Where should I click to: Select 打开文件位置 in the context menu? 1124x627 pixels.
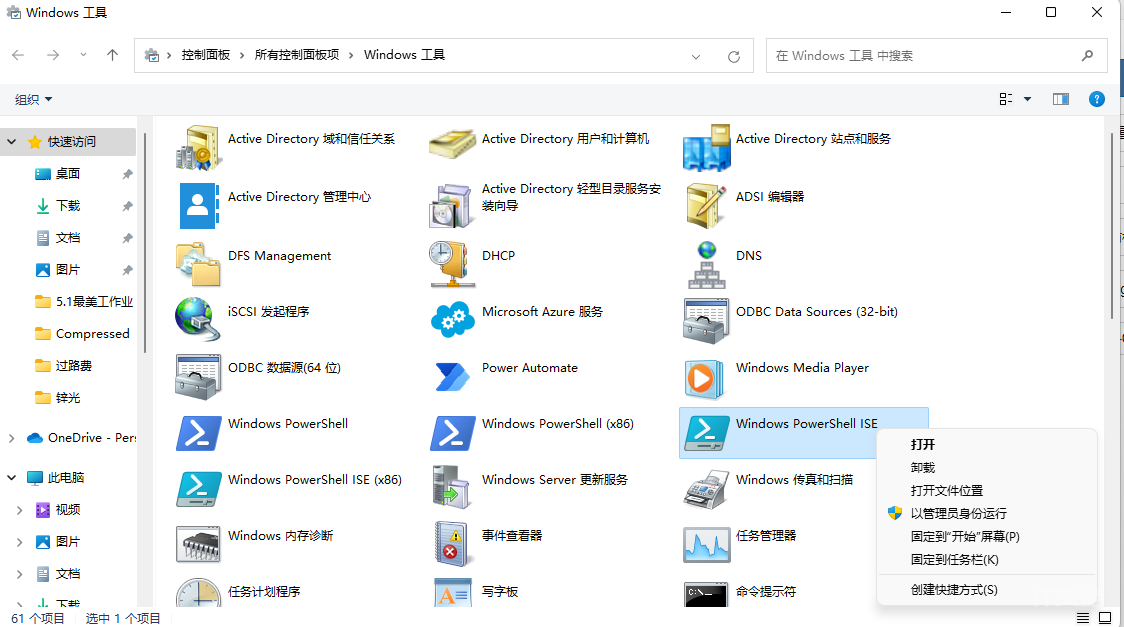[x=946, y=490]
